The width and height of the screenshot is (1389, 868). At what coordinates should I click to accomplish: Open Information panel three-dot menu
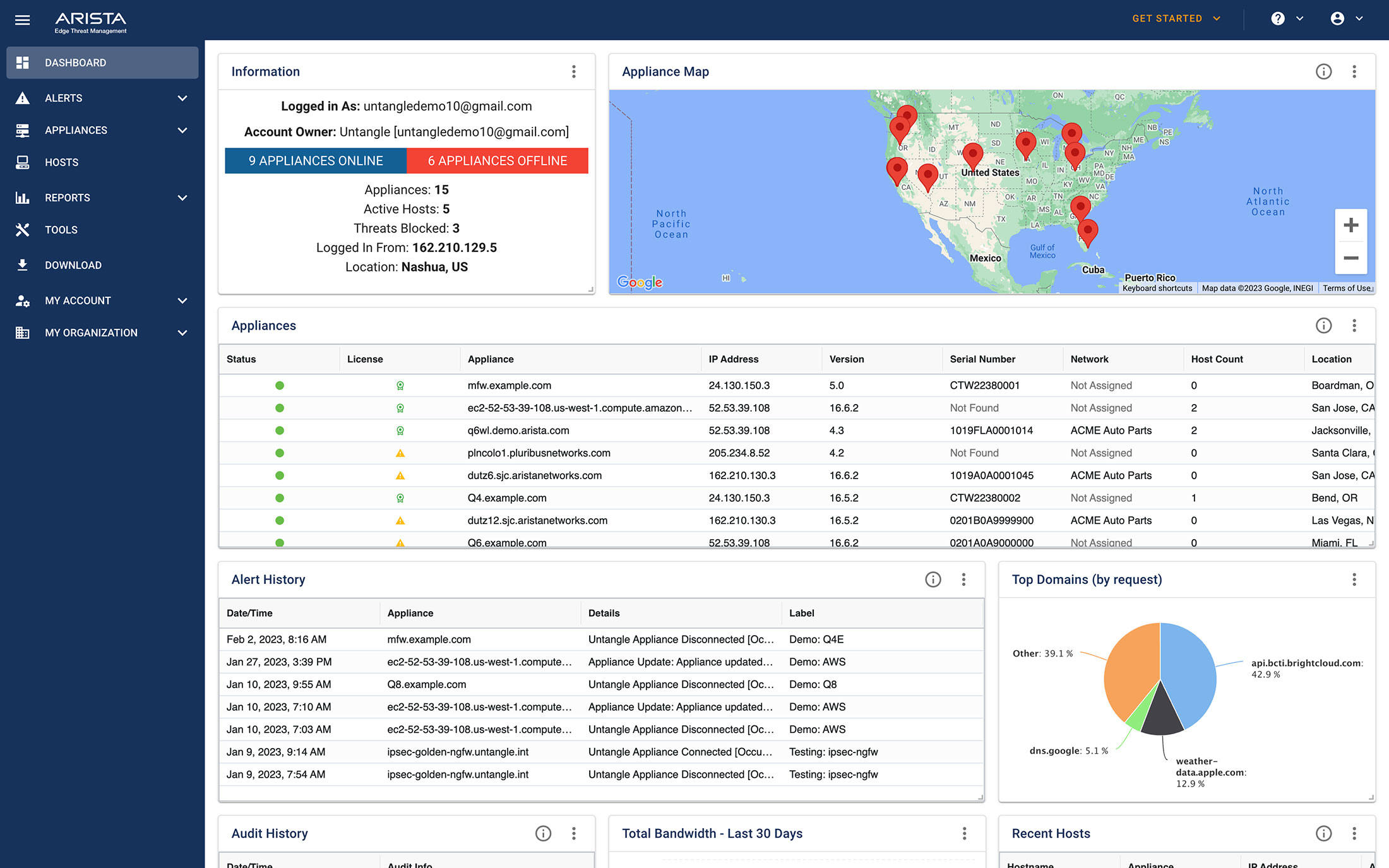pos(574,72)
